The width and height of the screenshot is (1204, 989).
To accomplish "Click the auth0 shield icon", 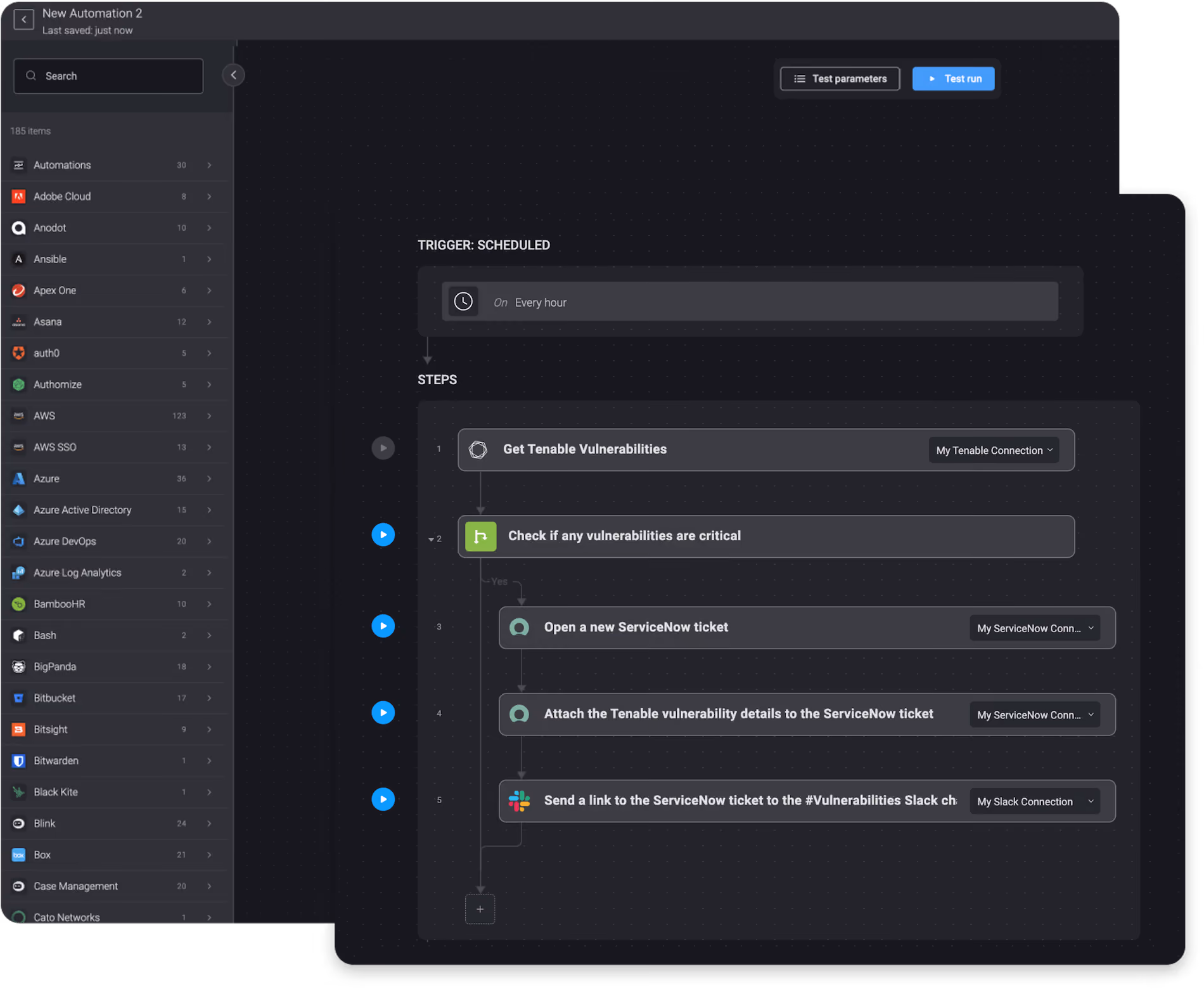I will tap(19, 353).
